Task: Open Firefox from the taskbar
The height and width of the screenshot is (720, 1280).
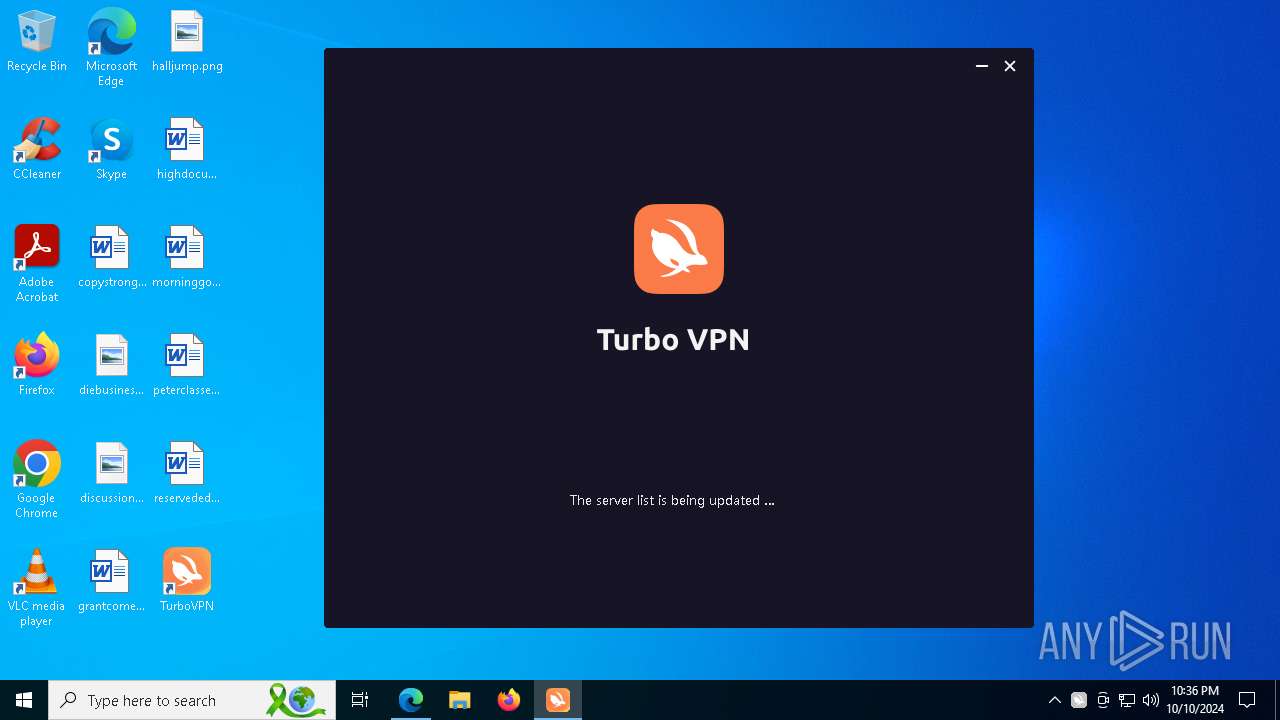Action: (509, 700)
